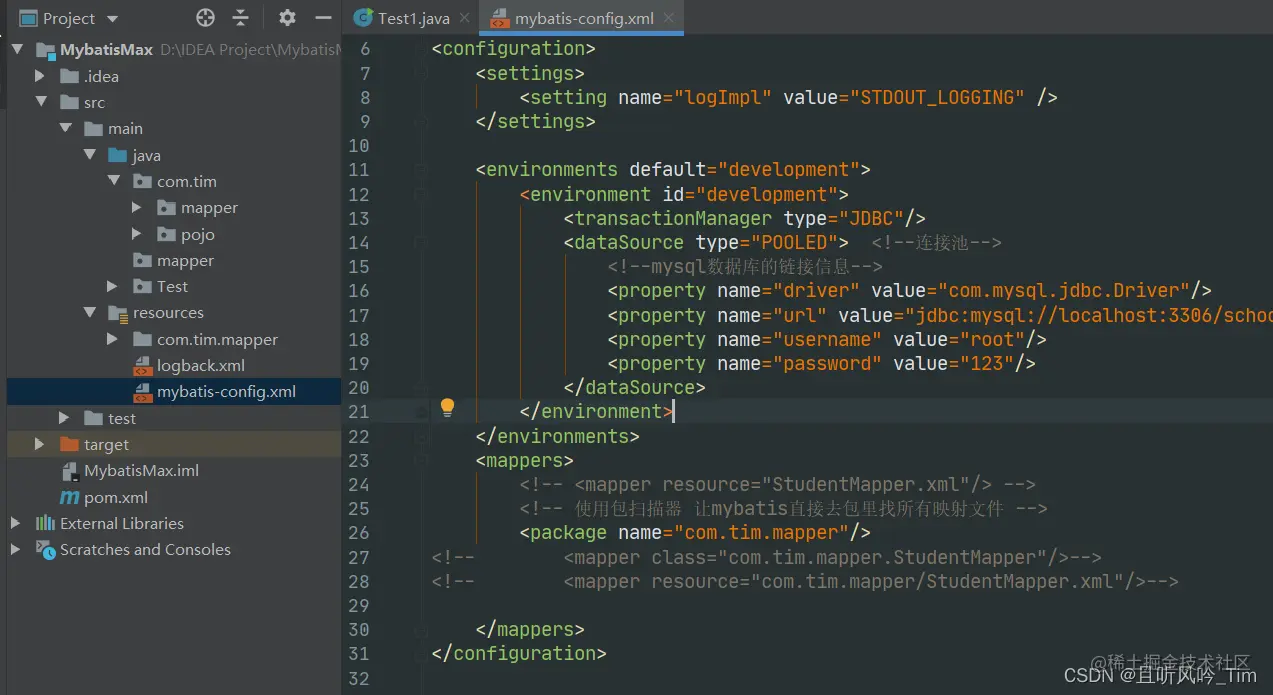Select logback.xml in the project tree
Image resolution: width=1273 pixels, height=695 pixels.
point(174,366)
